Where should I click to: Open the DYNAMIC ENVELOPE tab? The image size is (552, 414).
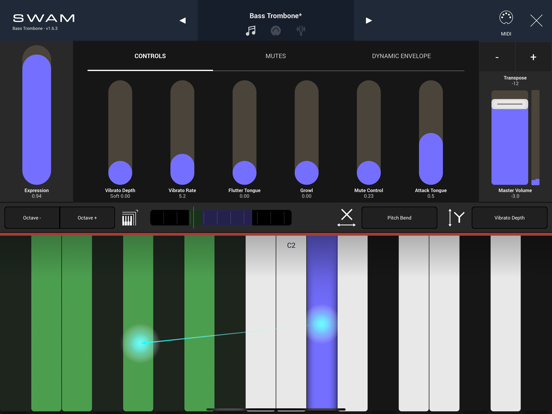coord(401,56)
